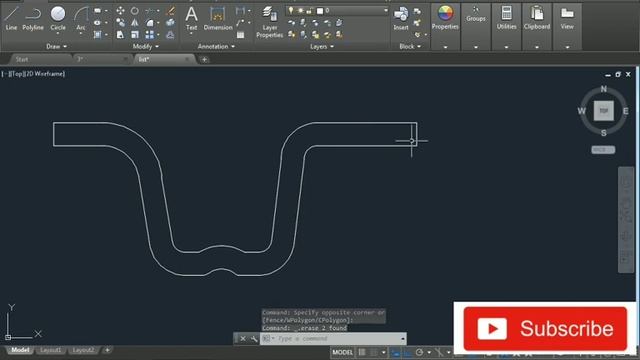Open the View panel
The width and height of the screenshot is (640, 360).
[x=567, y=18]
